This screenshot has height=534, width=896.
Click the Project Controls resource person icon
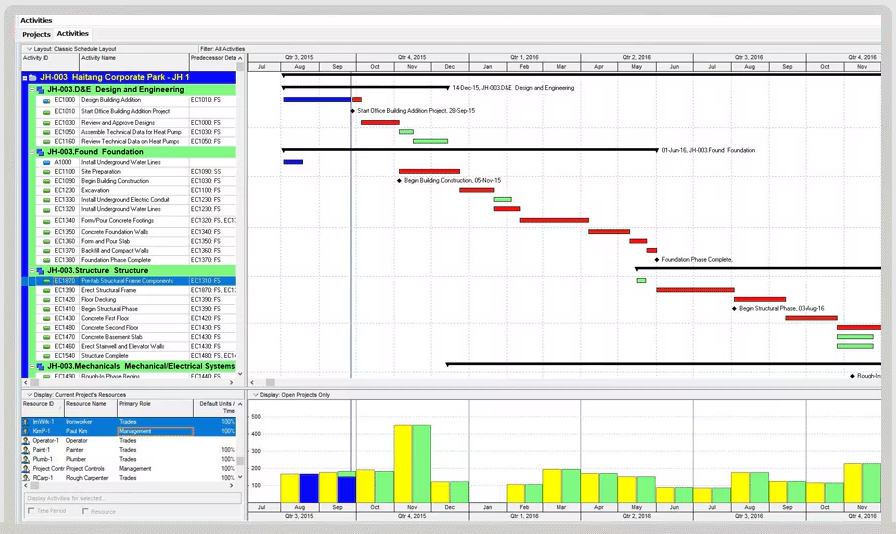(26, 469)
